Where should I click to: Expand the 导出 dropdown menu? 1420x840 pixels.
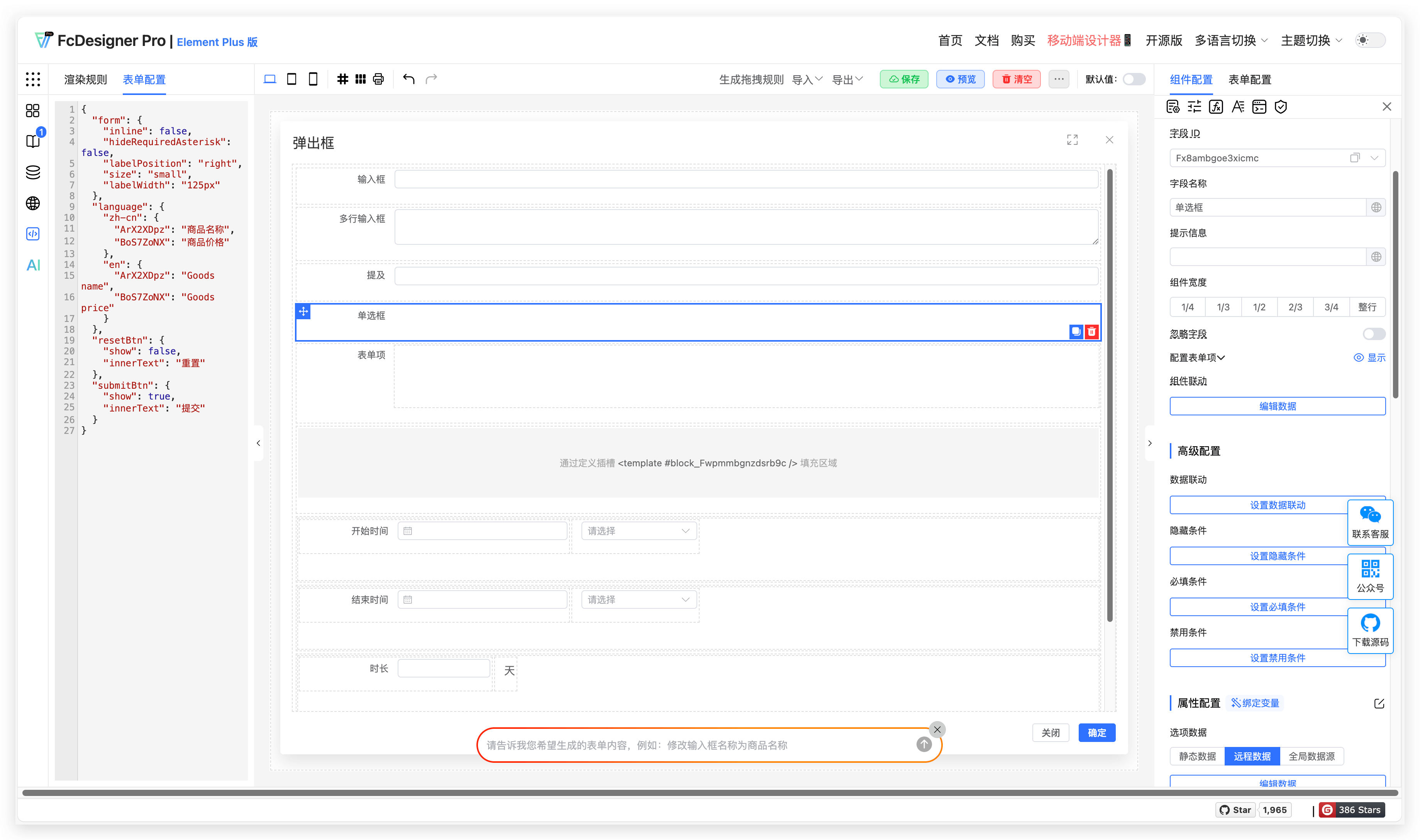847,80
